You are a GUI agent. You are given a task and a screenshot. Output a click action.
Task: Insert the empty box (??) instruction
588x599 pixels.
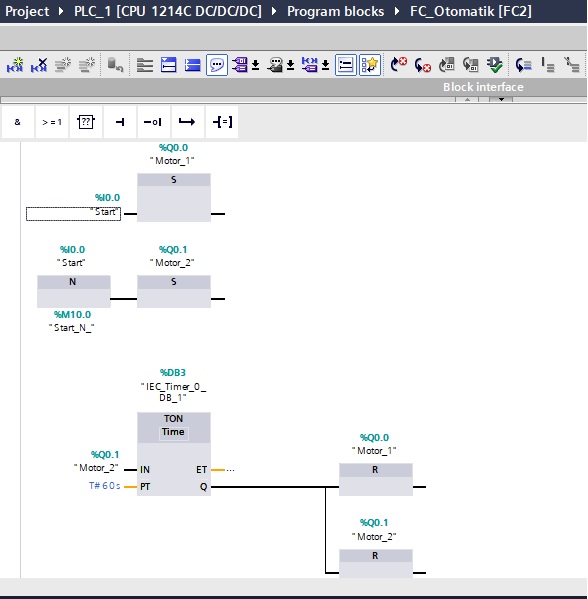86,122
